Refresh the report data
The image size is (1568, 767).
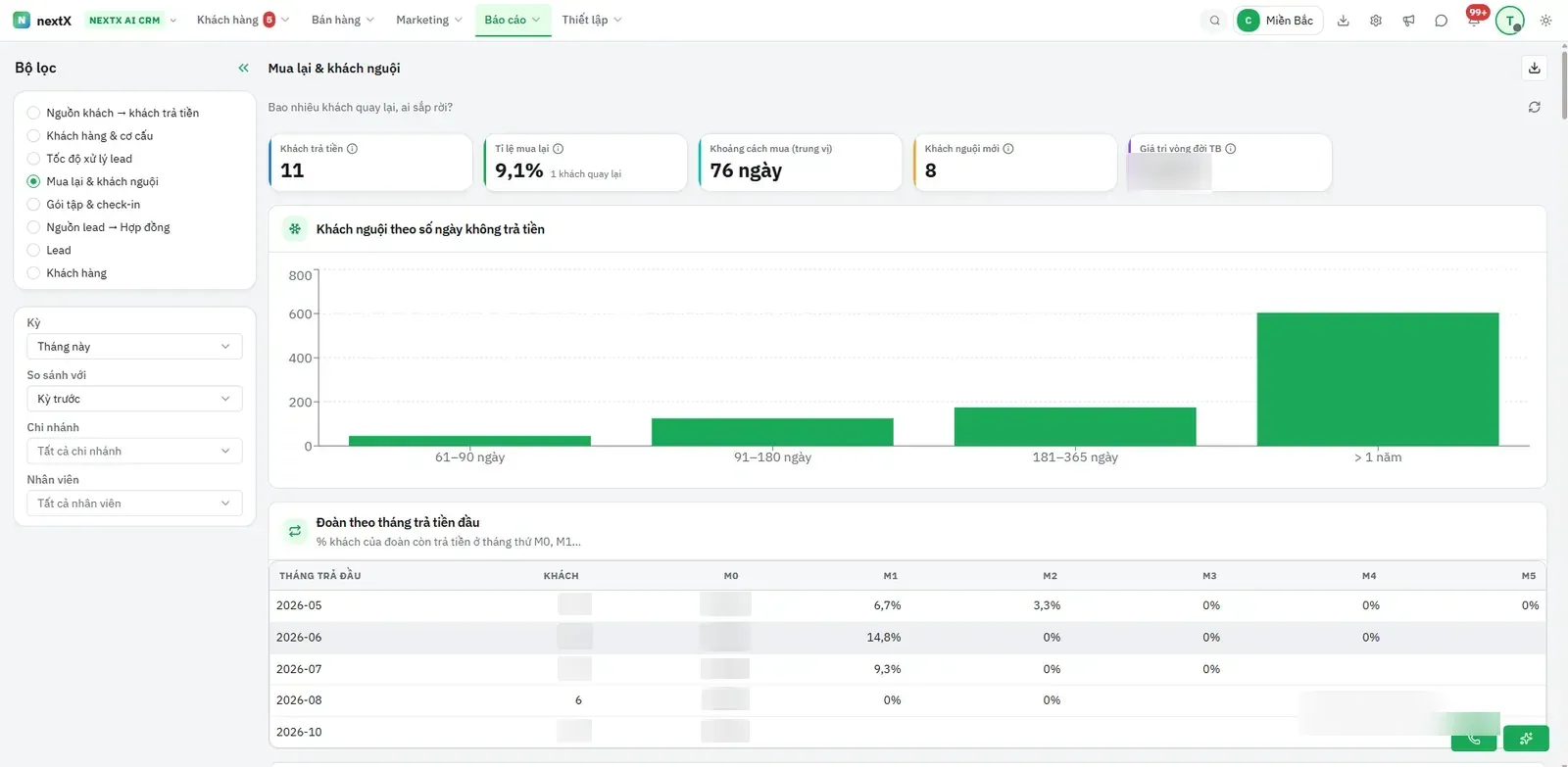pos(1535,107)
